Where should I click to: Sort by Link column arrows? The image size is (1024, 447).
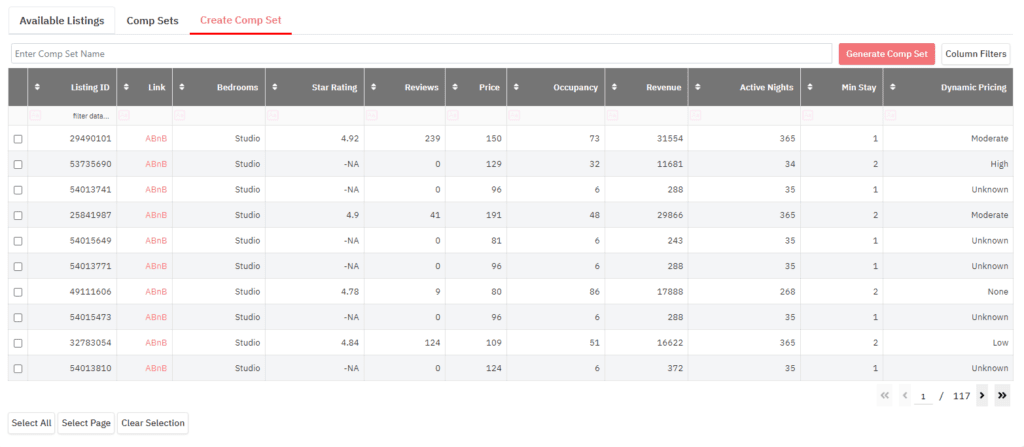point(126,88)
